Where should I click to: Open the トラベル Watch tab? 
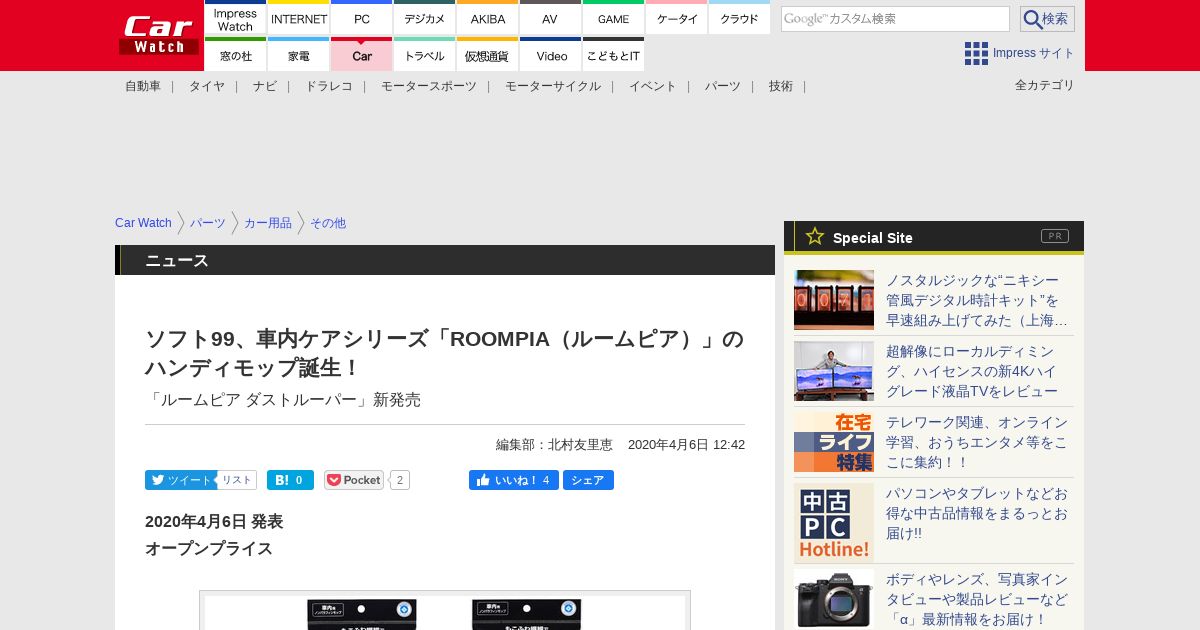(425, 55)
